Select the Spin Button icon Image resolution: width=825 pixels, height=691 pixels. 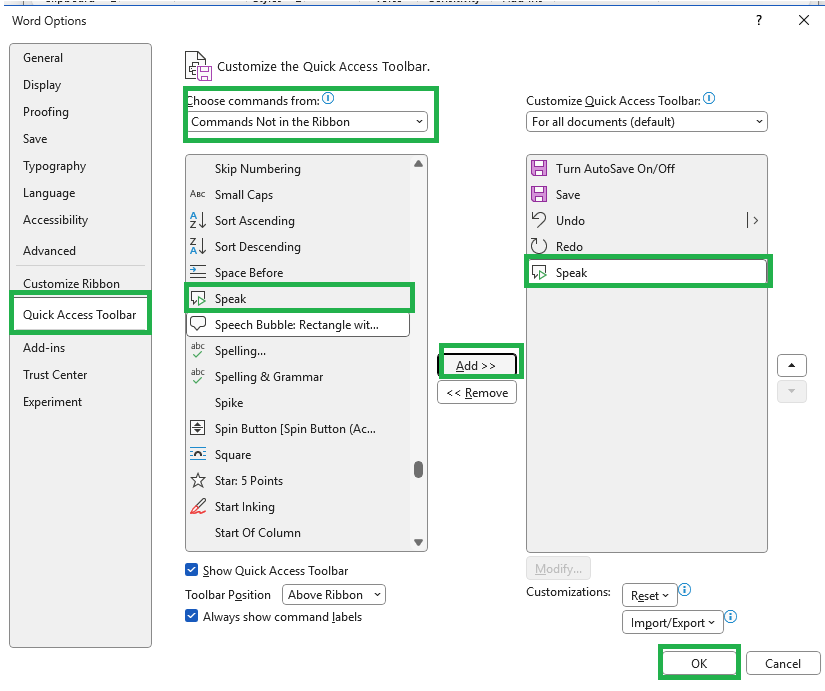[x=197, y=427]
